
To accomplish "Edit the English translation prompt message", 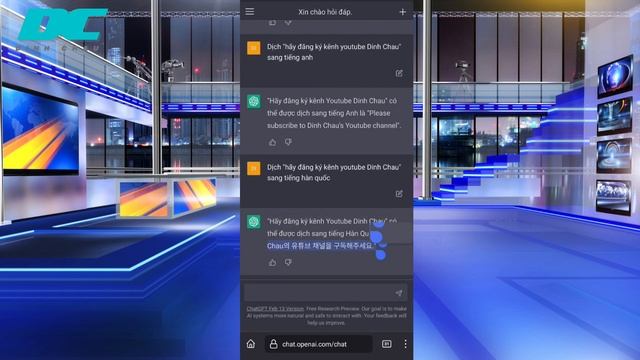I will (399, 73).
